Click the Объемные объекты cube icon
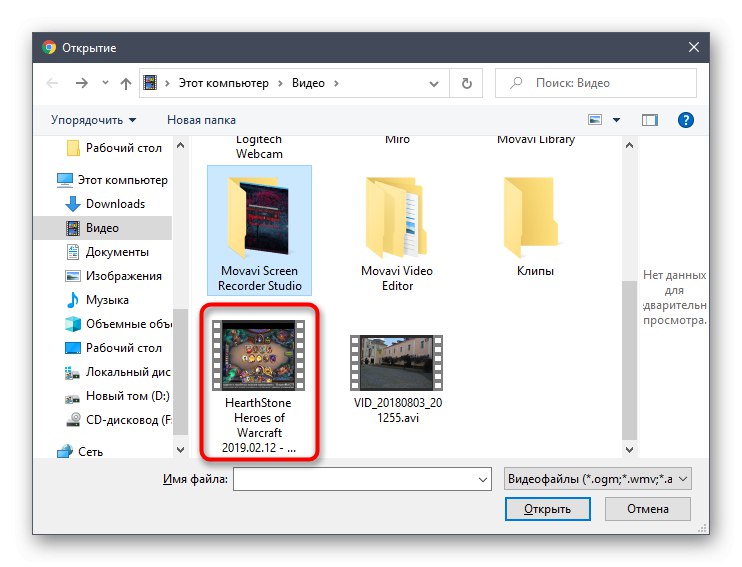Viewport: 742px width, 567px height. tap(72, 324)
